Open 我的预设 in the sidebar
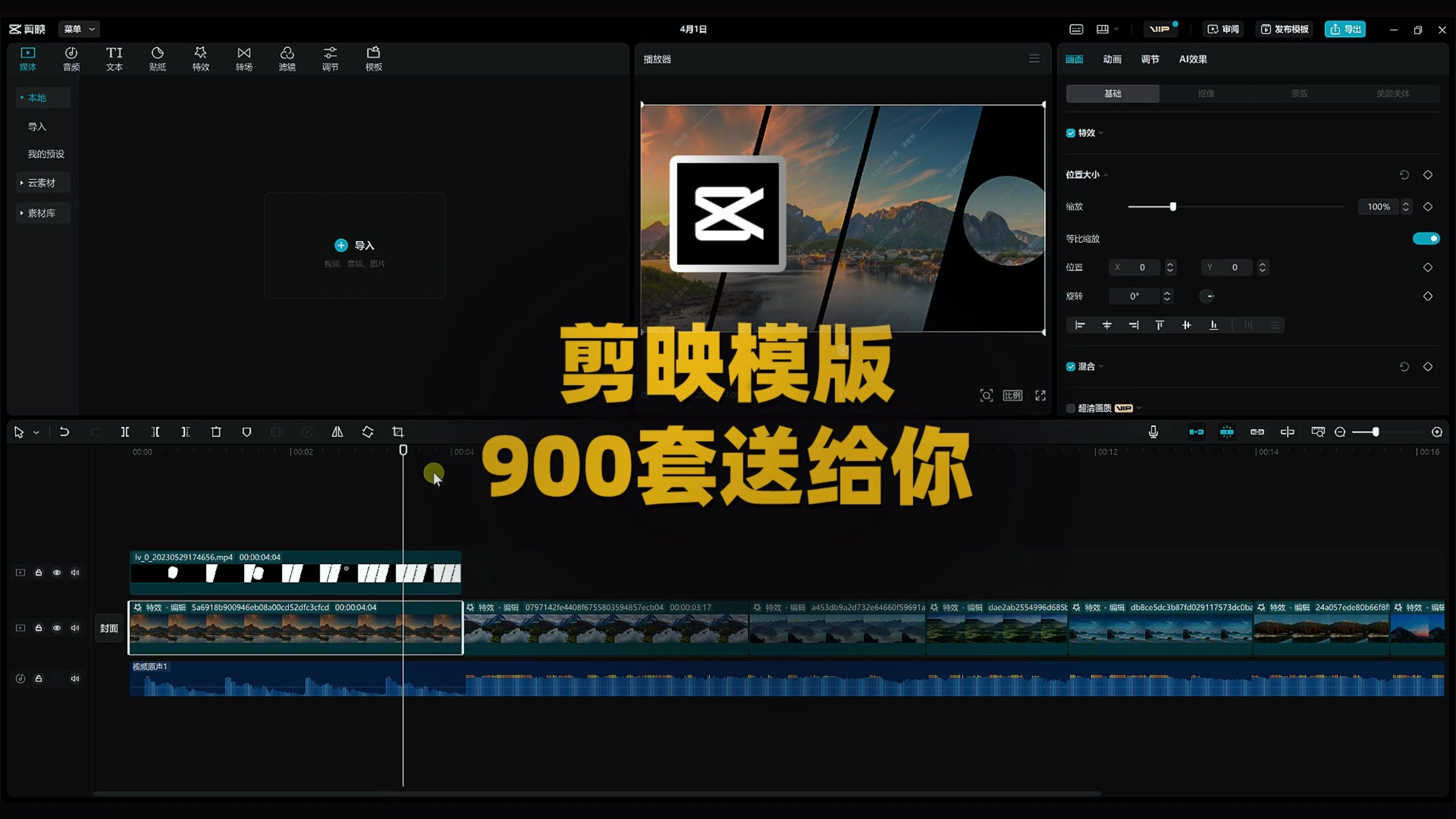The width and height of the screenshot is (1456, 819). [x=46, y=154]
